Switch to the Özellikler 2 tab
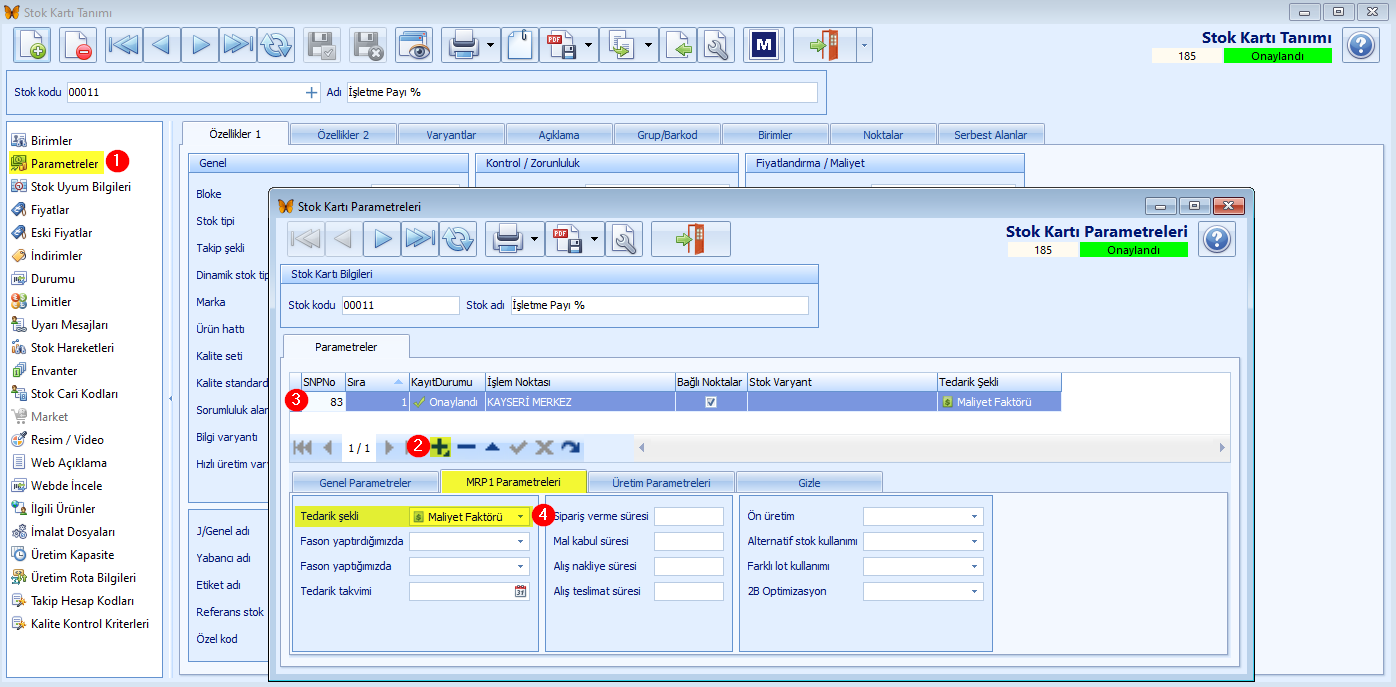The image size is (1396, 687). click(x=343, y=134)
